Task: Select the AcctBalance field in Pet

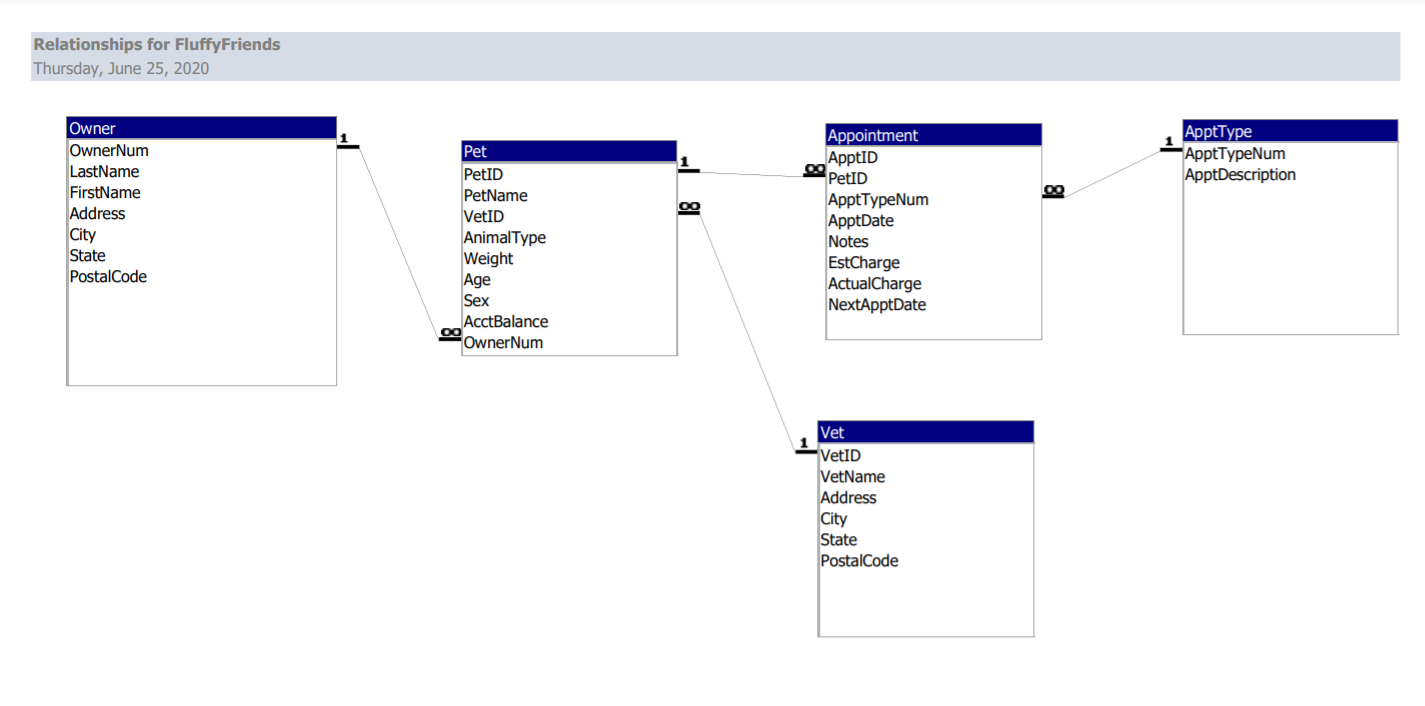Action: tap(506, 321)
